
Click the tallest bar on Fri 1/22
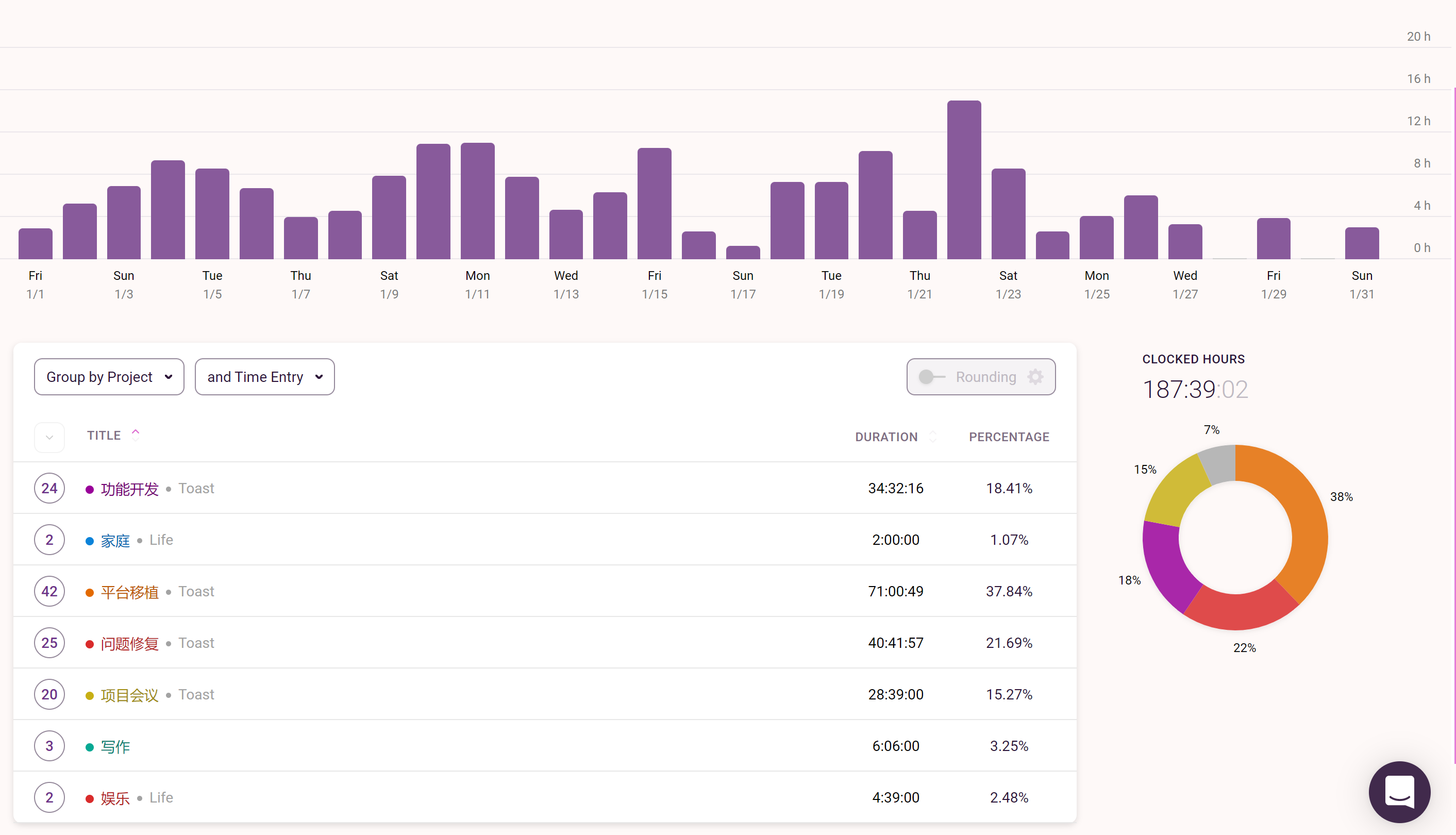[963, 179]
